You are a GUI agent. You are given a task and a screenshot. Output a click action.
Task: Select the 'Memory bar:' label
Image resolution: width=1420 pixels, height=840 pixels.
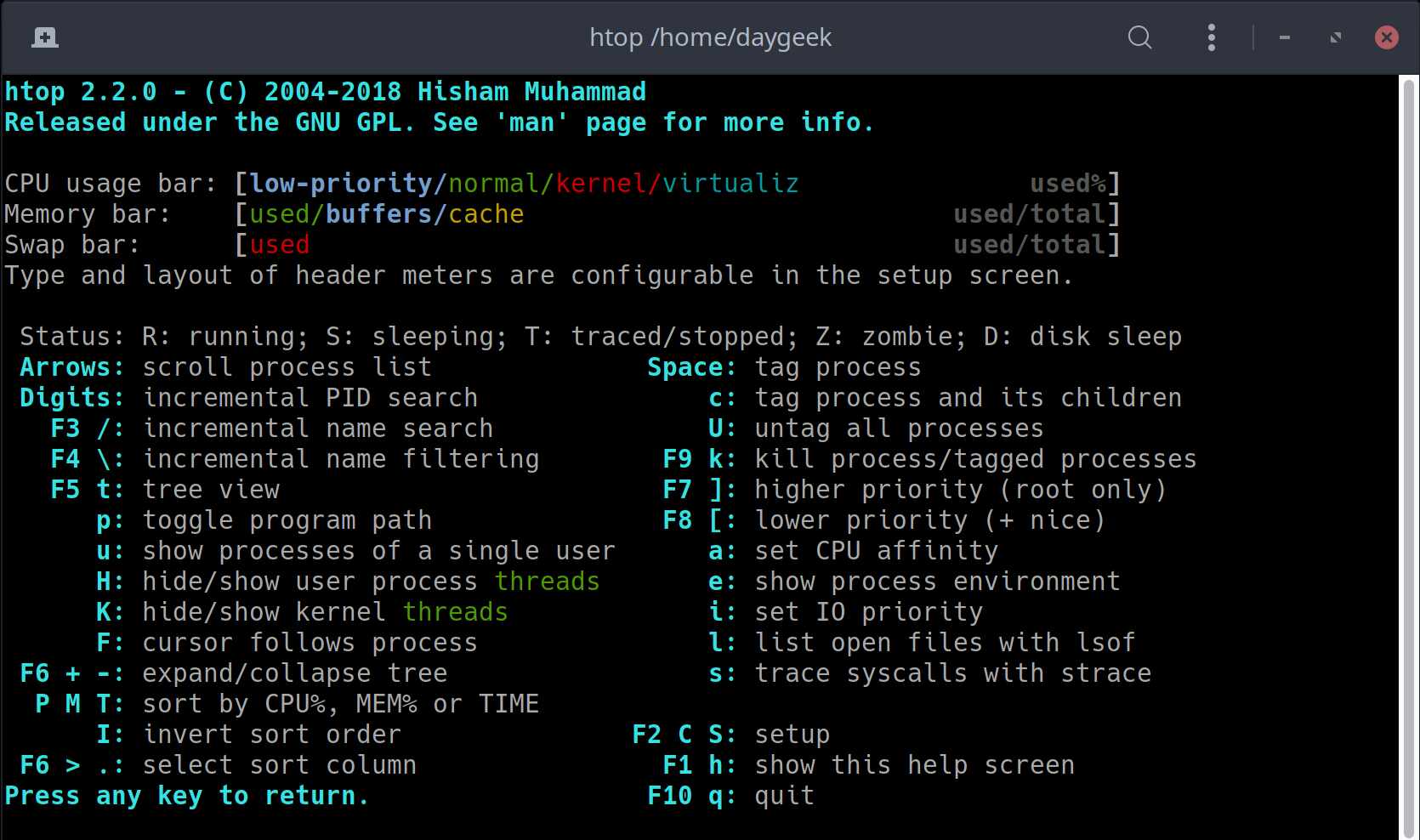click(x=88, y=214)
